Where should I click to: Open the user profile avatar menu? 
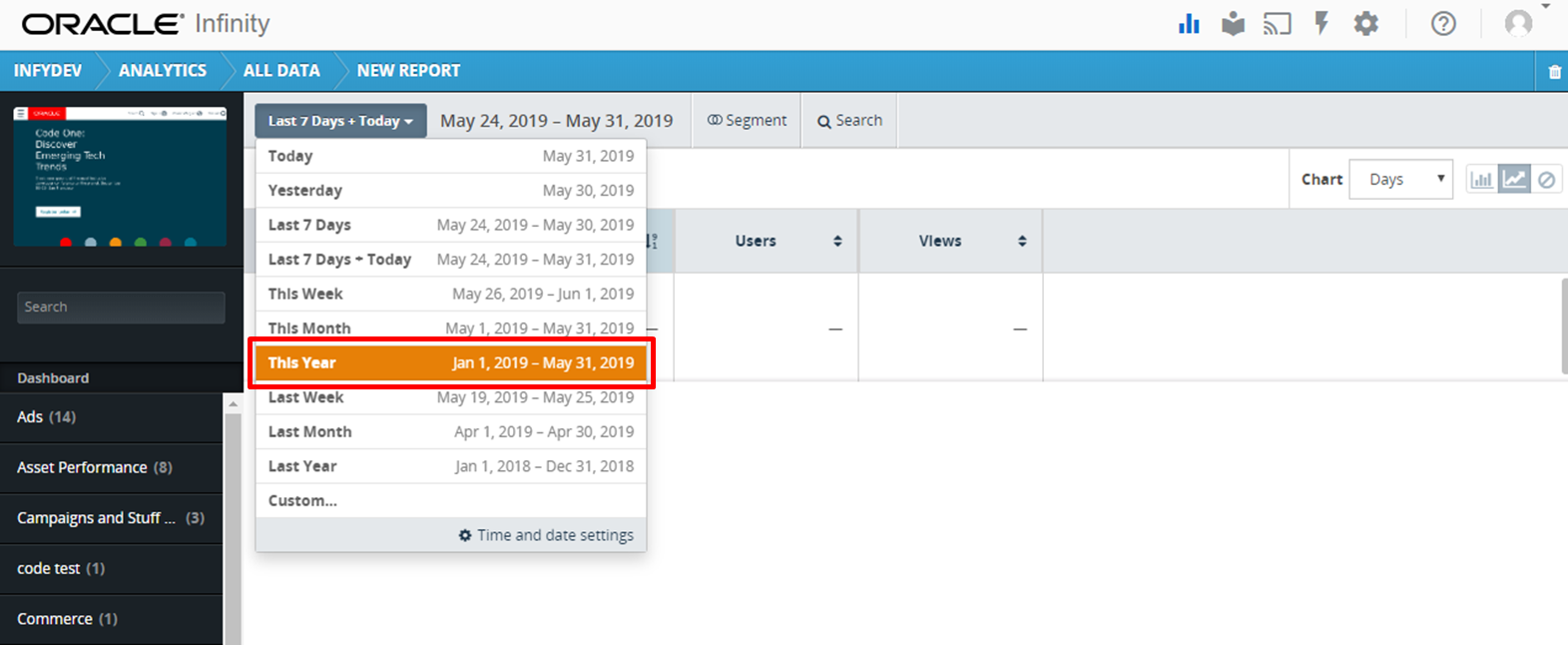[x=1519, y=24]
